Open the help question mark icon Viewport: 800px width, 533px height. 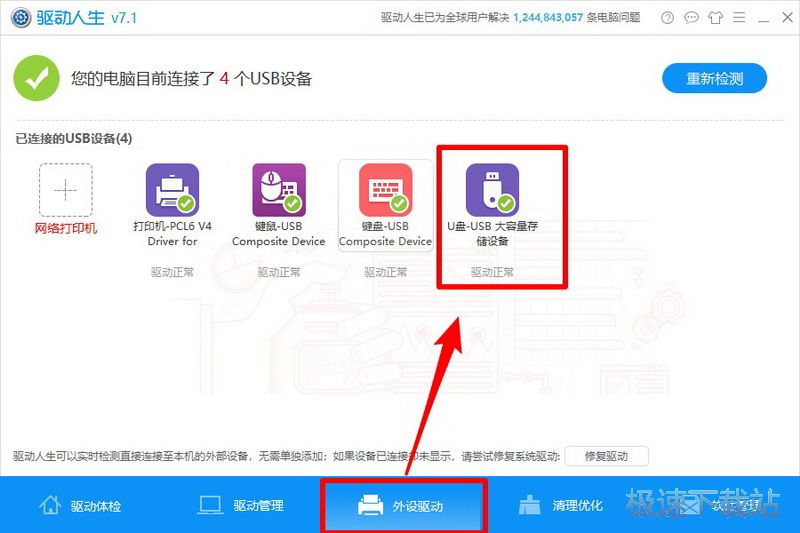click(667, 18)
